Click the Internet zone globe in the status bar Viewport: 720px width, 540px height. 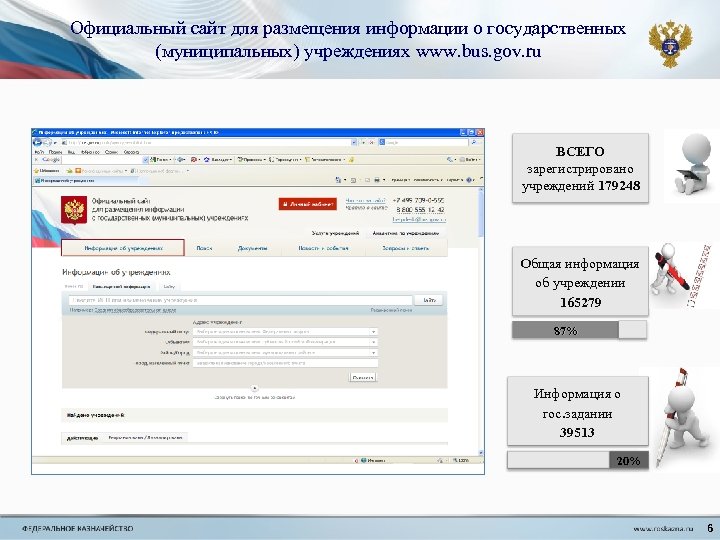coord(364,460)
